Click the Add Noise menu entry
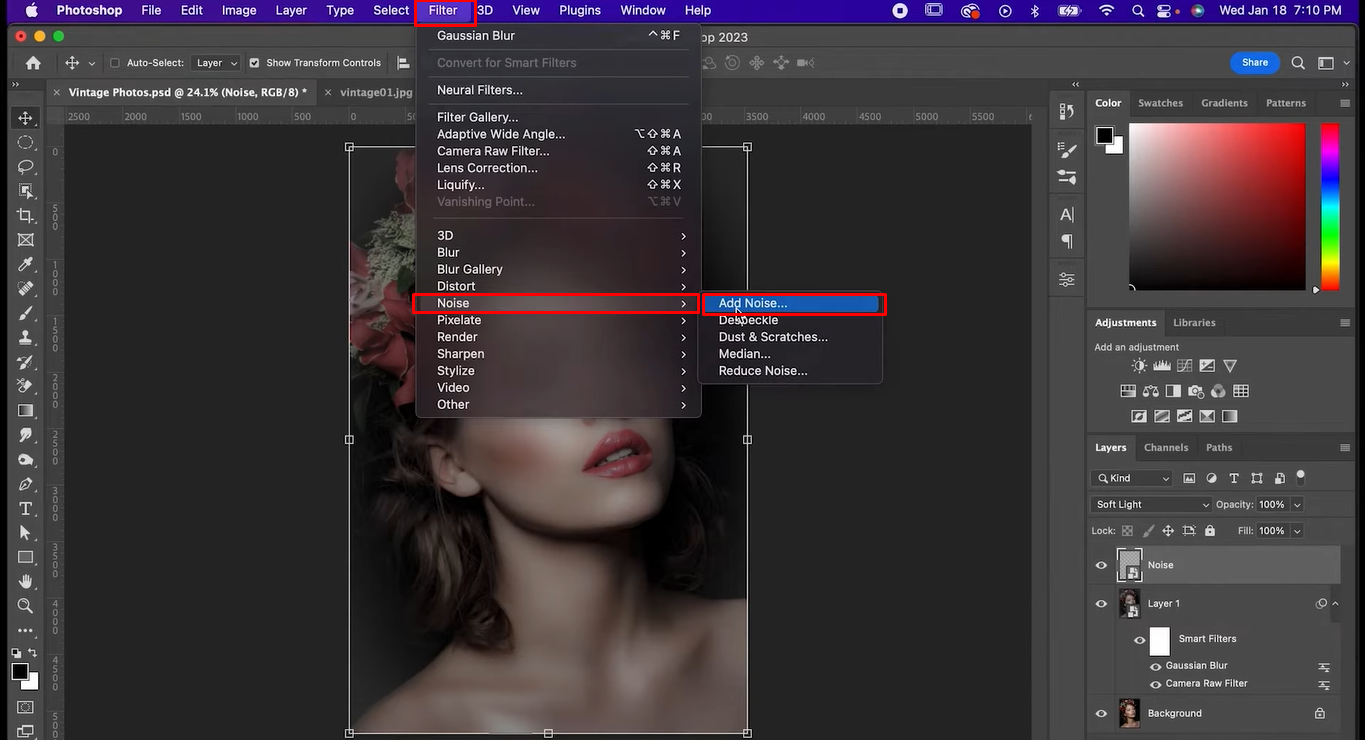Viewport: 1365px width, 740px height. coord(752,302)
